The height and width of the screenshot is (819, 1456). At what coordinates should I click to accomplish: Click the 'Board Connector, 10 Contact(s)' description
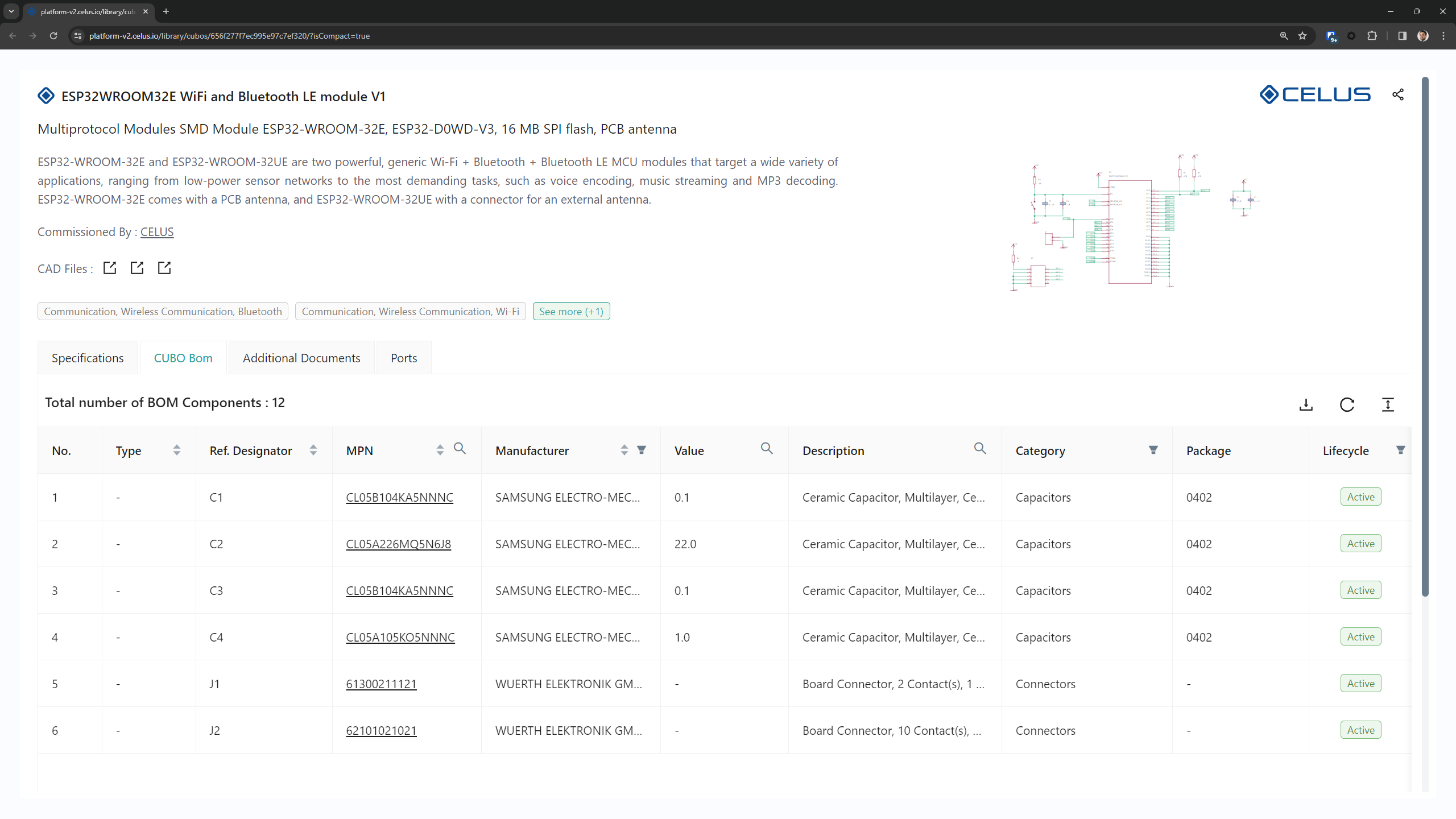(891, 730)
